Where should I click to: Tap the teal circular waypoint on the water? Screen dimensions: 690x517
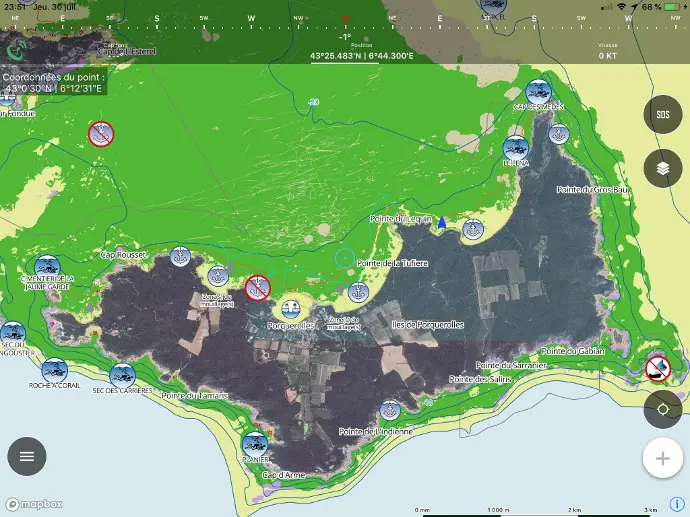click(x=345, y=259)
